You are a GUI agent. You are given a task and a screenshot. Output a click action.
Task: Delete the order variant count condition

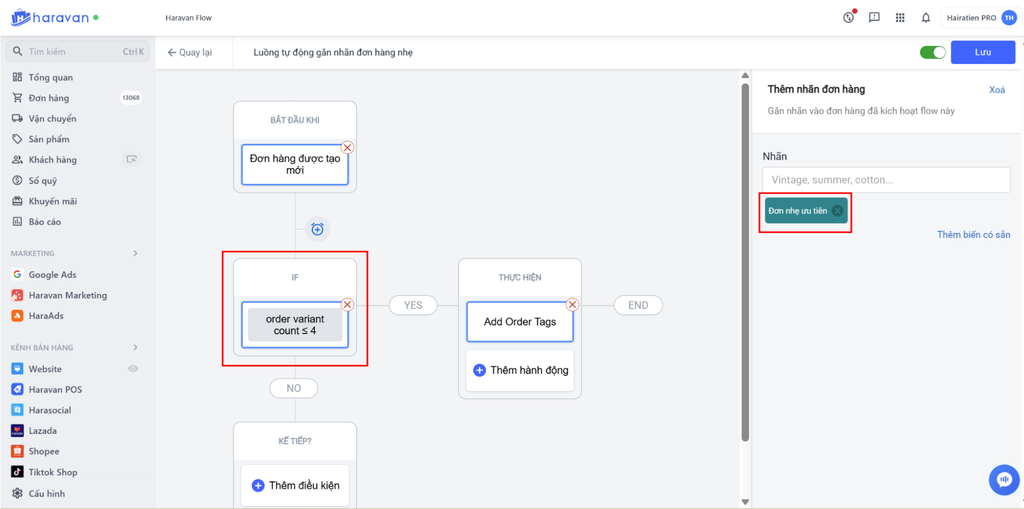tap(347, 305)
